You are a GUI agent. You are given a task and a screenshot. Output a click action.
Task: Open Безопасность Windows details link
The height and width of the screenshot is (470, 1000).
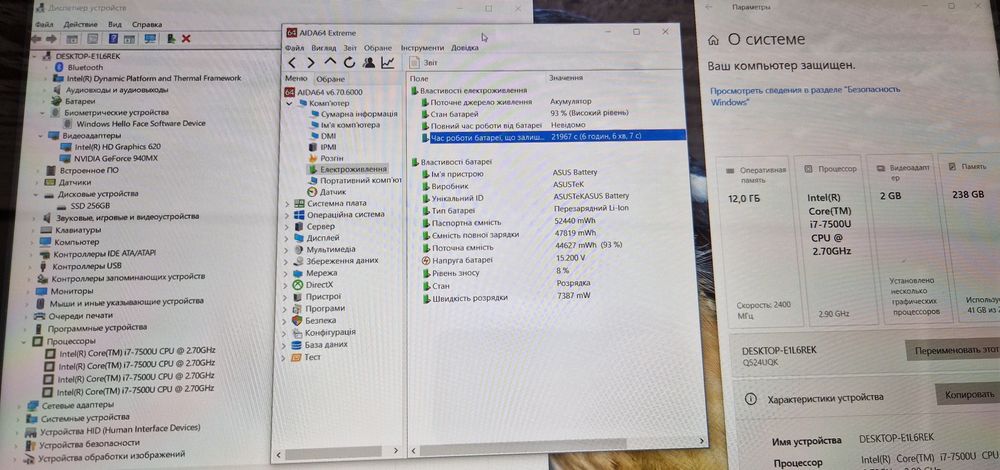coord(805,96)
